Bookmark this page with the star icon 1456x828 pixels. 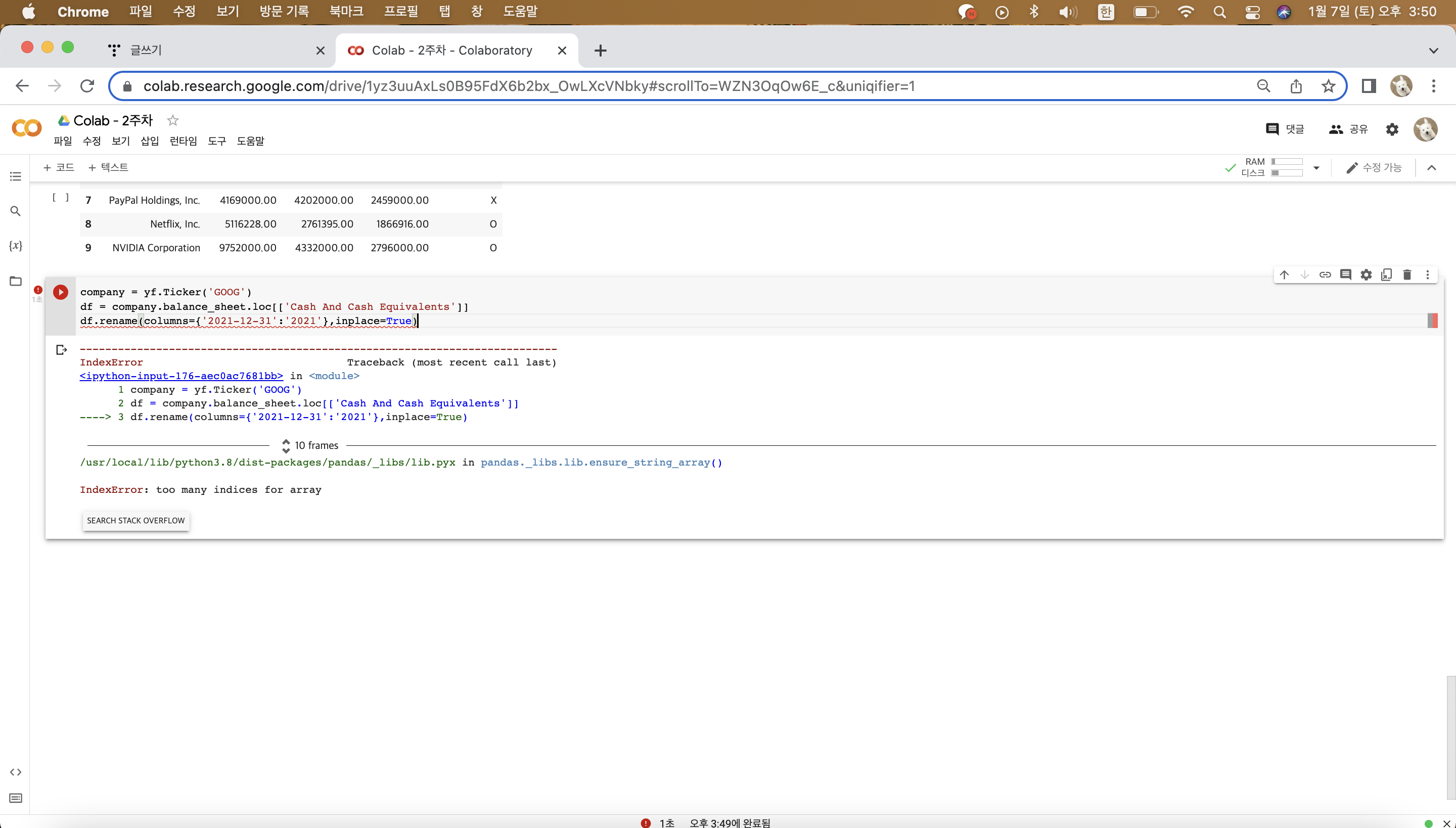[x=1328, y=86]
